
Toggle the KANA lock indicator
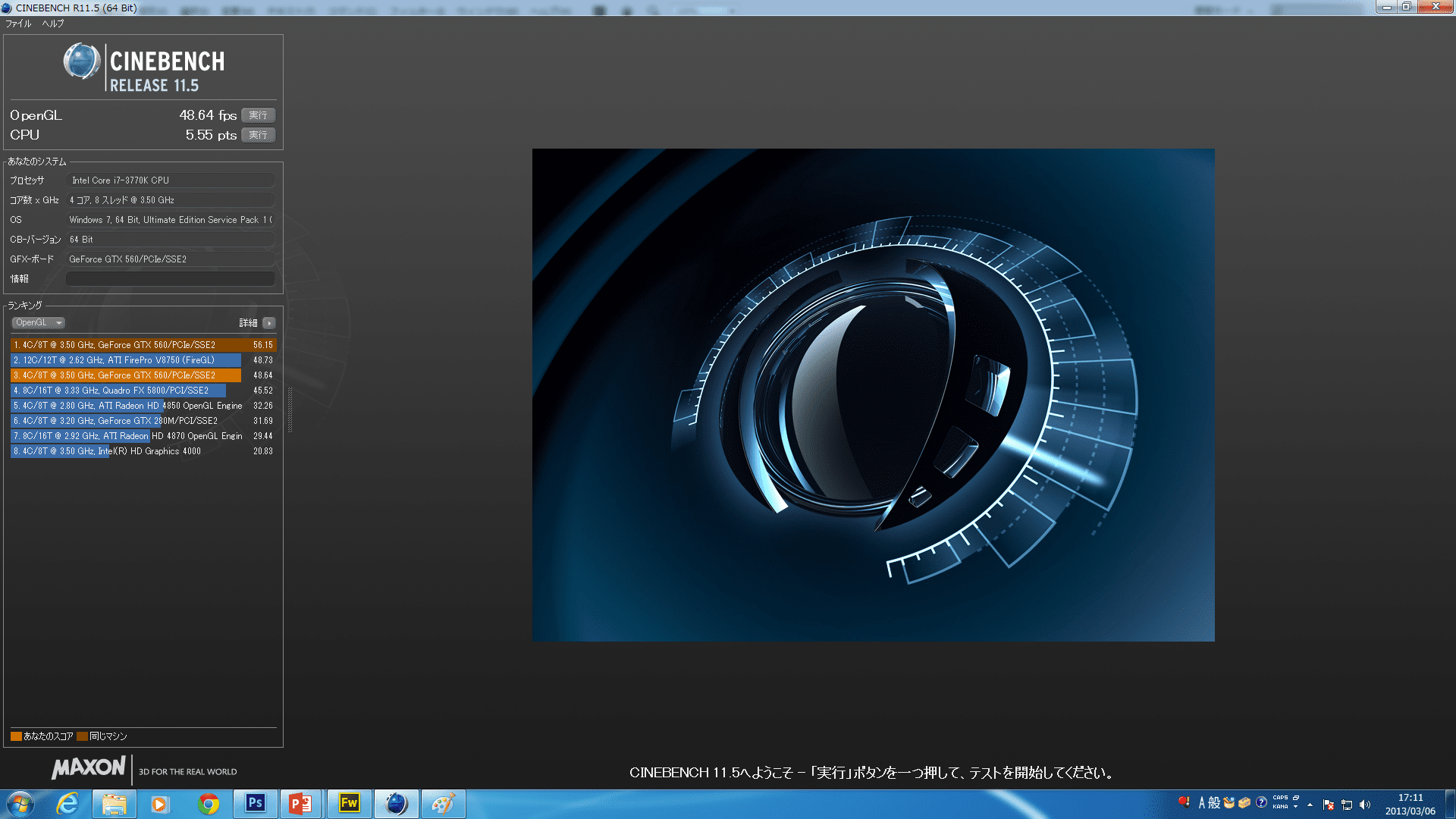pos(1280,808)
